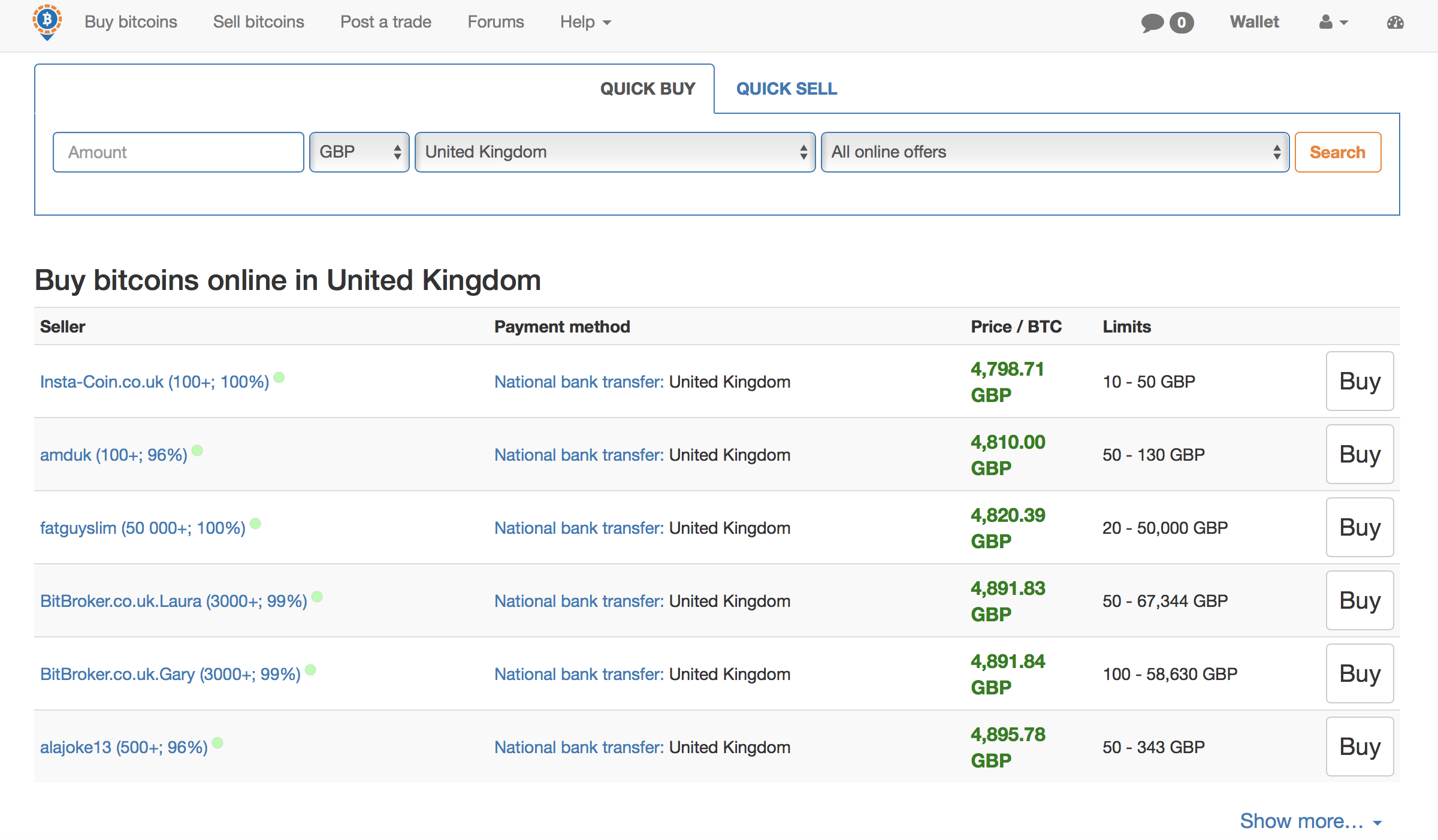Click National bank transfer link in alajoke13 row
The image size is (1438, 840).
point(579,747)
